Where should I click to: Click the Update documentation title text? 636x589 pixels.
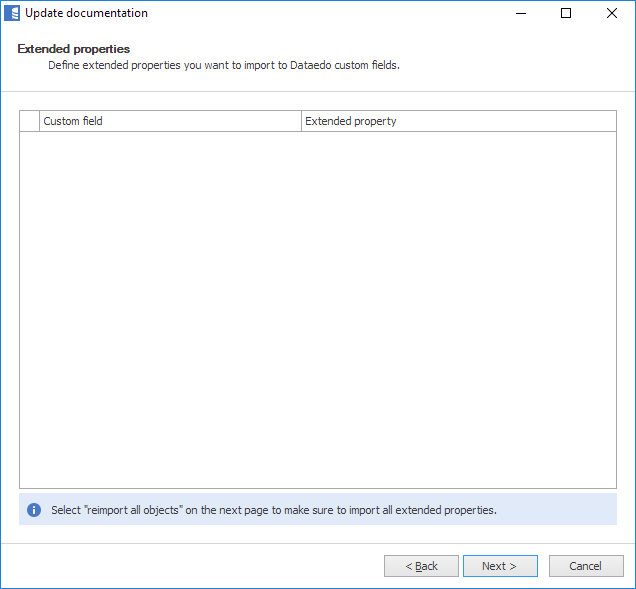tap(86, 13)
